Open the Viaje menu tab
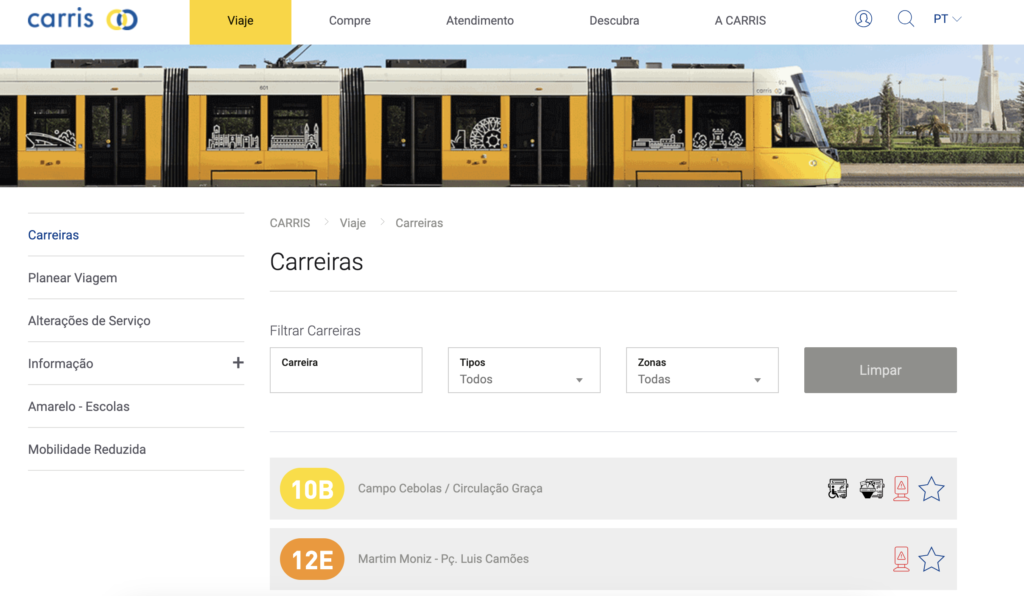The image size is (1024, 596). coord(240,22)
